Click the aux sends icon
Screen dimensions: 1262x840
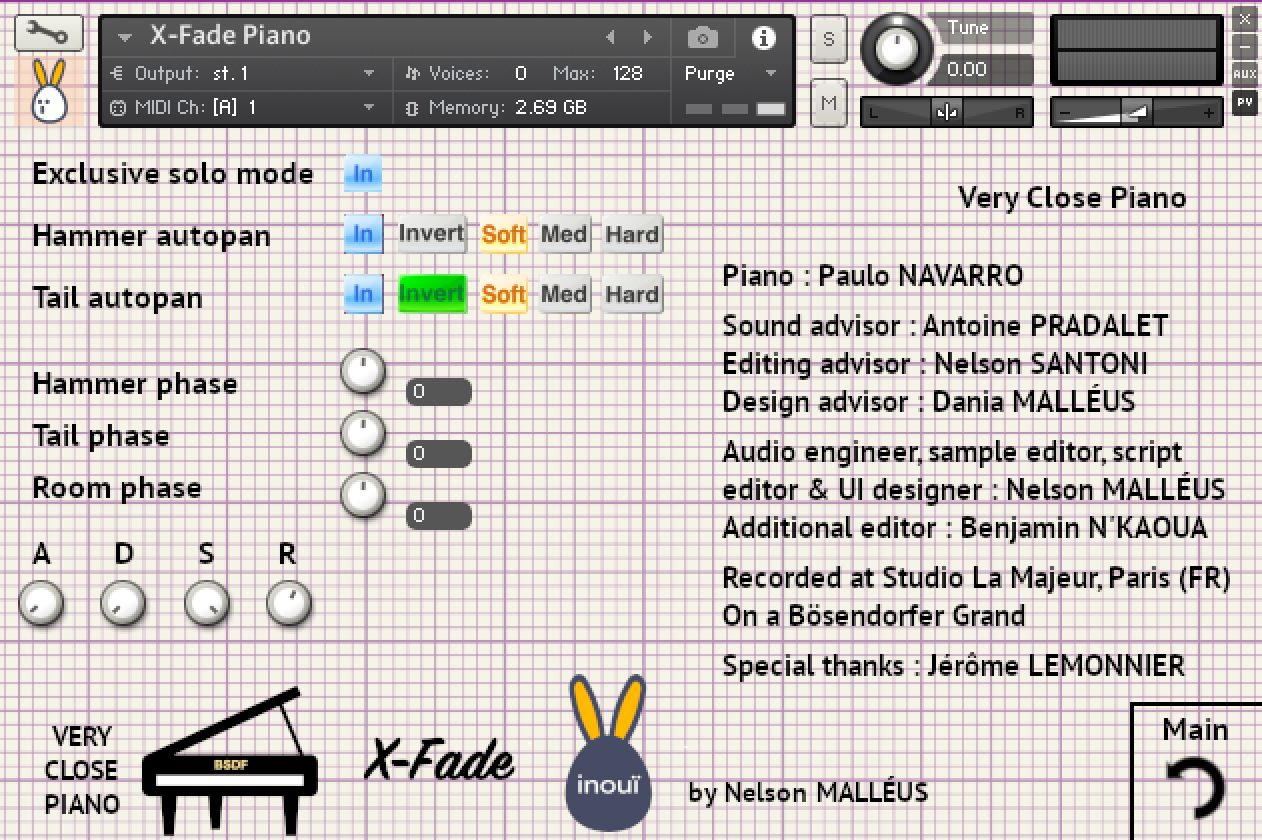[x=1245, y=73]
